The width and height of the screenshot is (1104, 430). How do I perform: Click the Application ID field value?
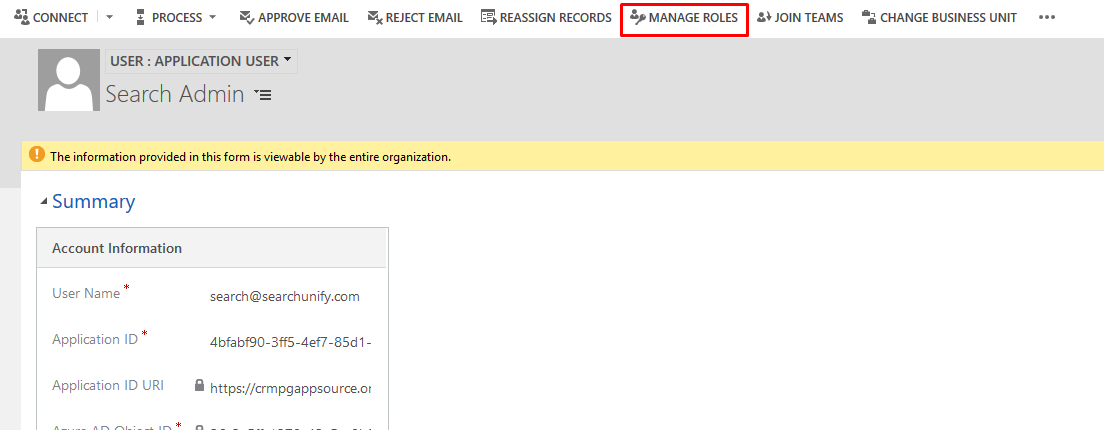coord(290,341)
